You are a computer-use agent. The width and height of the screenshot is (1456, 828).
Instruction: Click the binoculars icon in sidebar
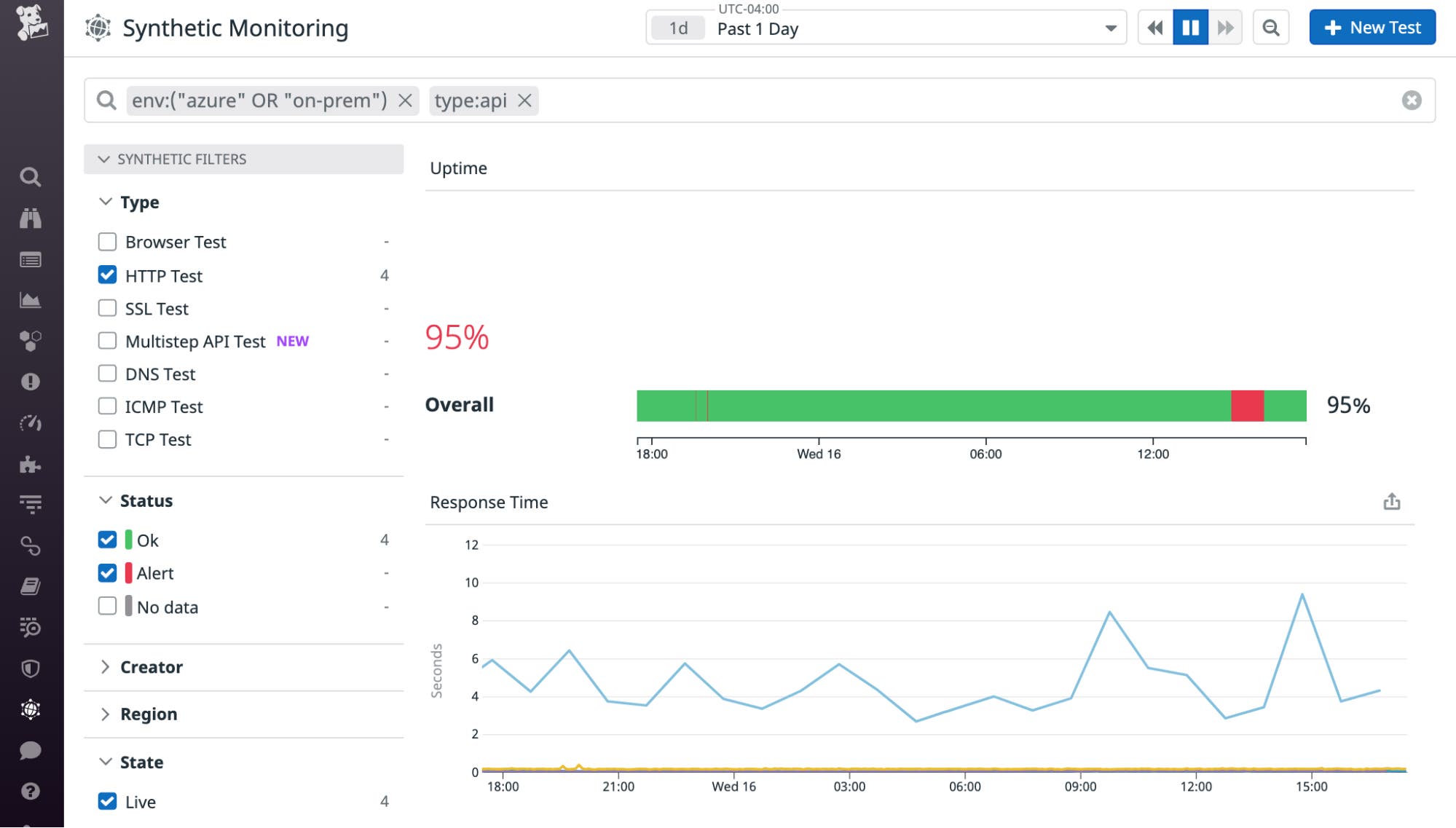tap(31, 218)
